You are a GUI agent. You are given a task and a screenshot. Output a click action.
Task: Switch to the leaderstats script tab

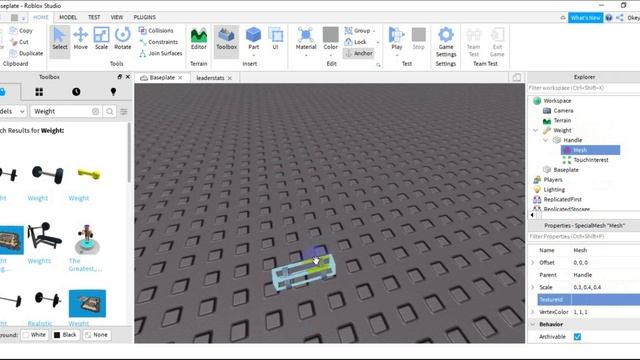click(x=210, y=78)
